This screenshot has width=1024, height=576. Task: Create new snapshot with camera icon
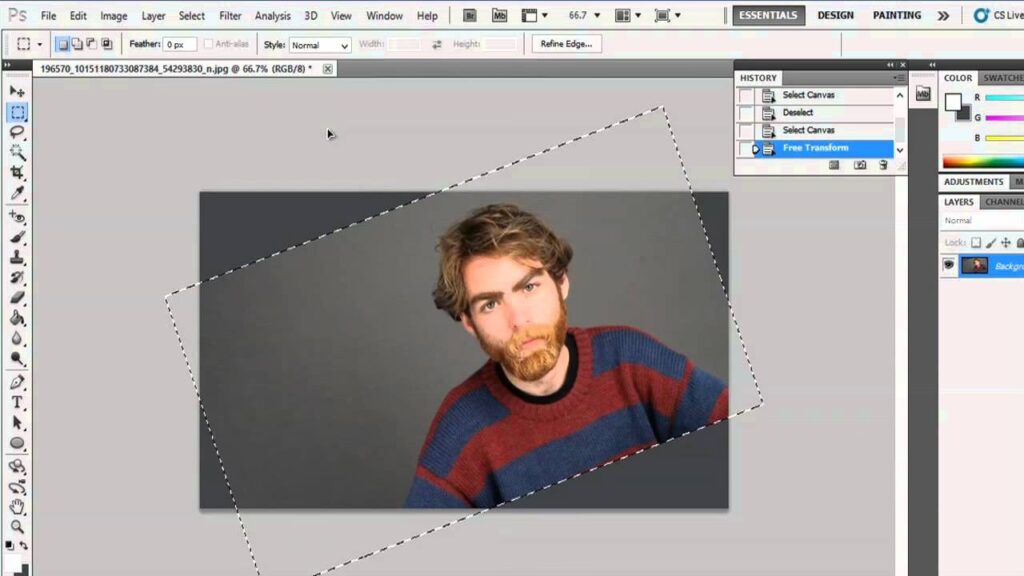point(860,166)
